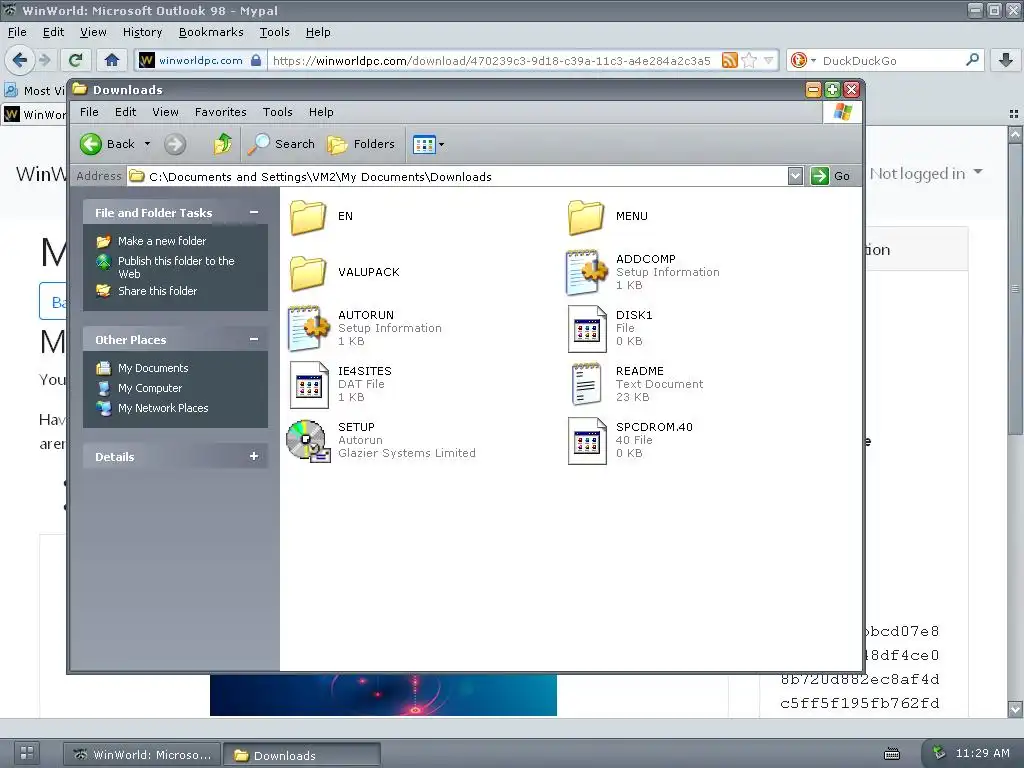Collapse the File and Folder Tasks panel
1024x768 pixels.
[x=253, y=212]
